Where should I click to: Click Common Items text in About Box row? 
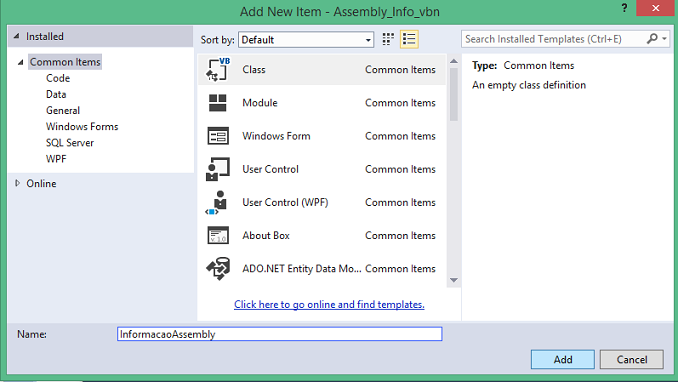coord(400,235)
